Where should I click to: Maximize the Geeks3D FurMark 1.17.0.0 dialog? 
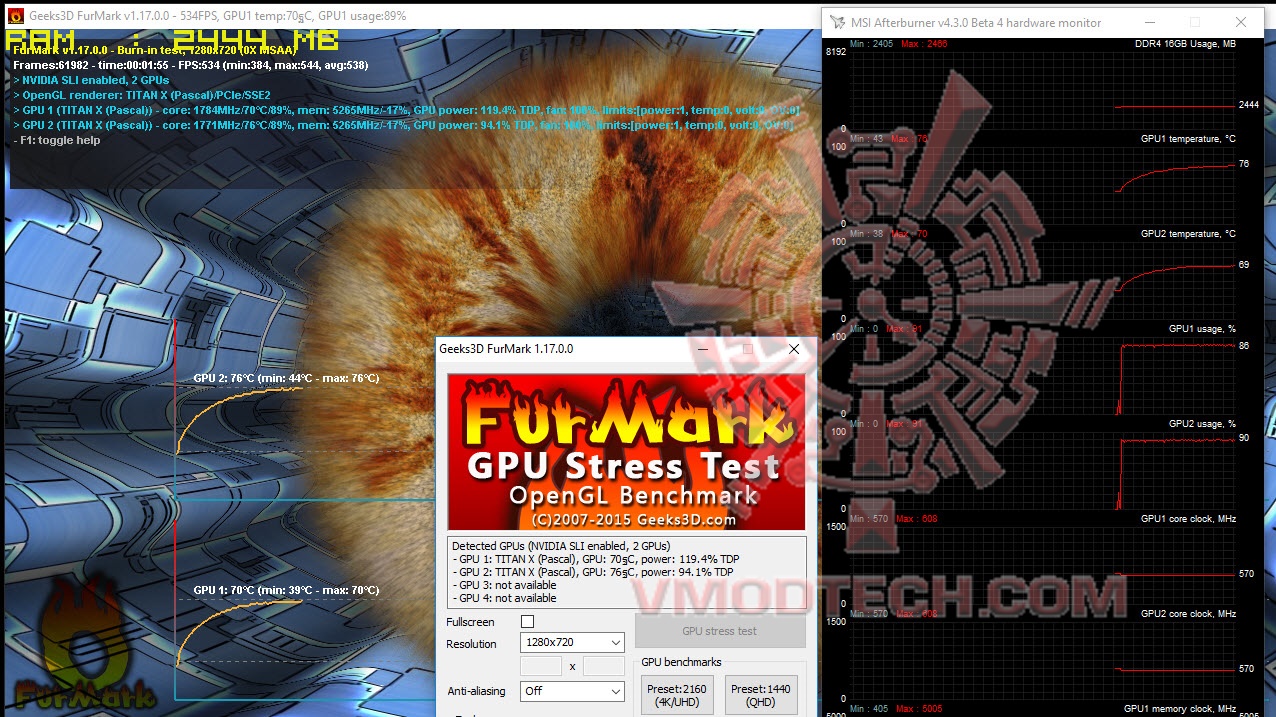(x=747, y=349)
